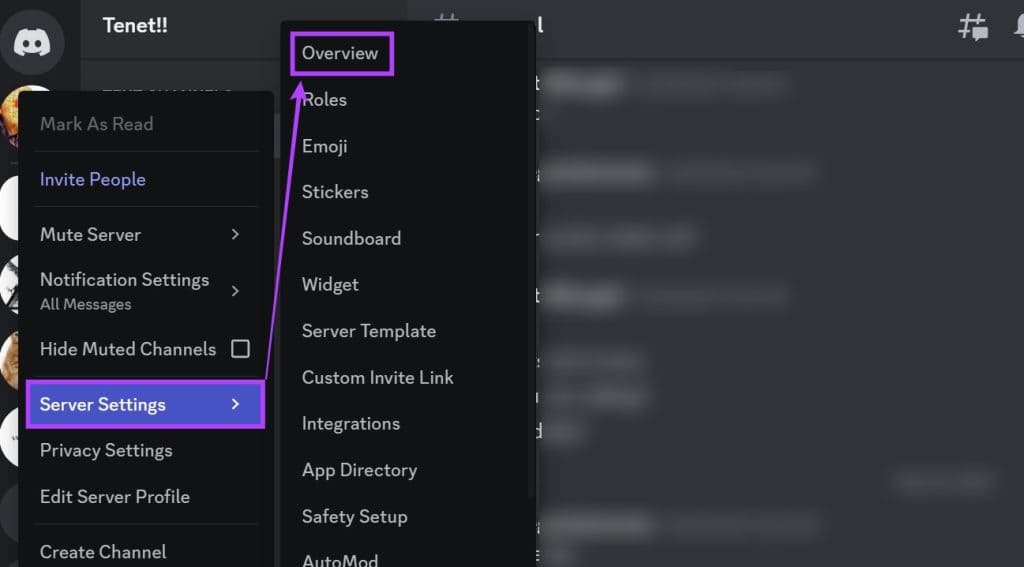The width and height of the screenshot is (1024, 567).
Task: Click Edit Server Profile
Action: (x=115, y=496)
